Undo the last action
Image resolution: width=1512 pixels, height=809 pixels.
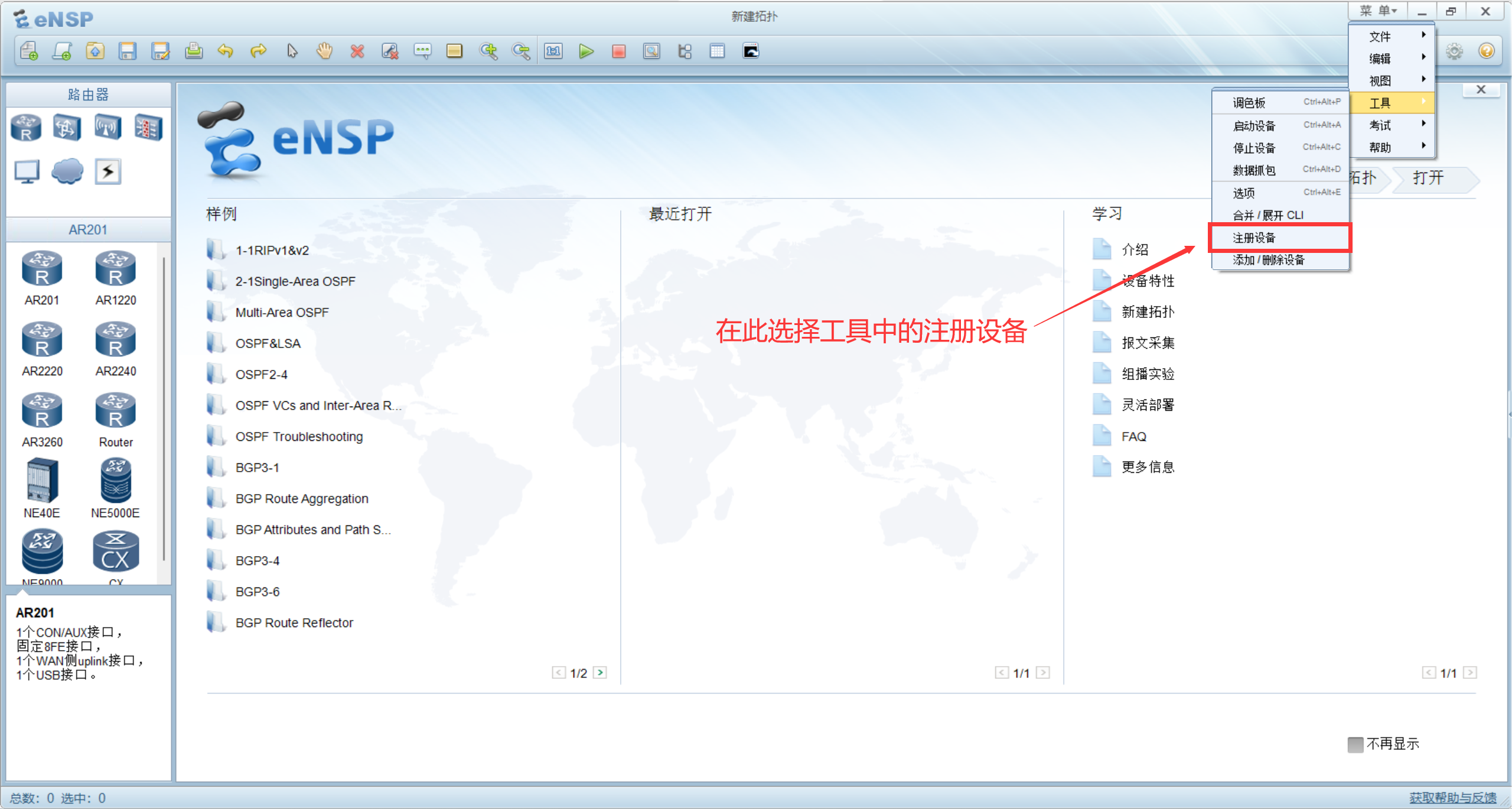225,51
